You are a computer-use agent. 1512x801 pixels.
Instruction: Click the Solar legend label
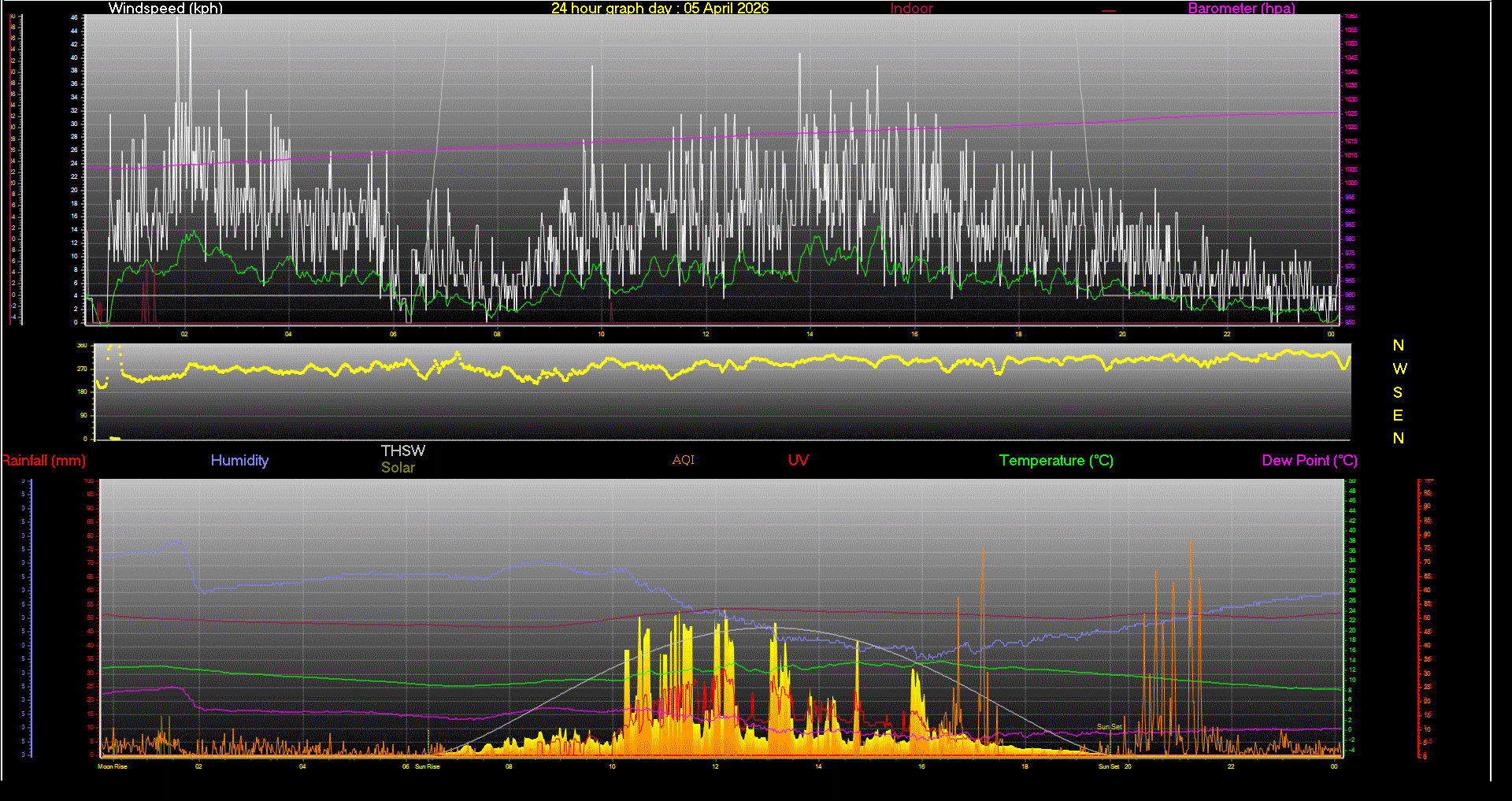coord(398,468)
